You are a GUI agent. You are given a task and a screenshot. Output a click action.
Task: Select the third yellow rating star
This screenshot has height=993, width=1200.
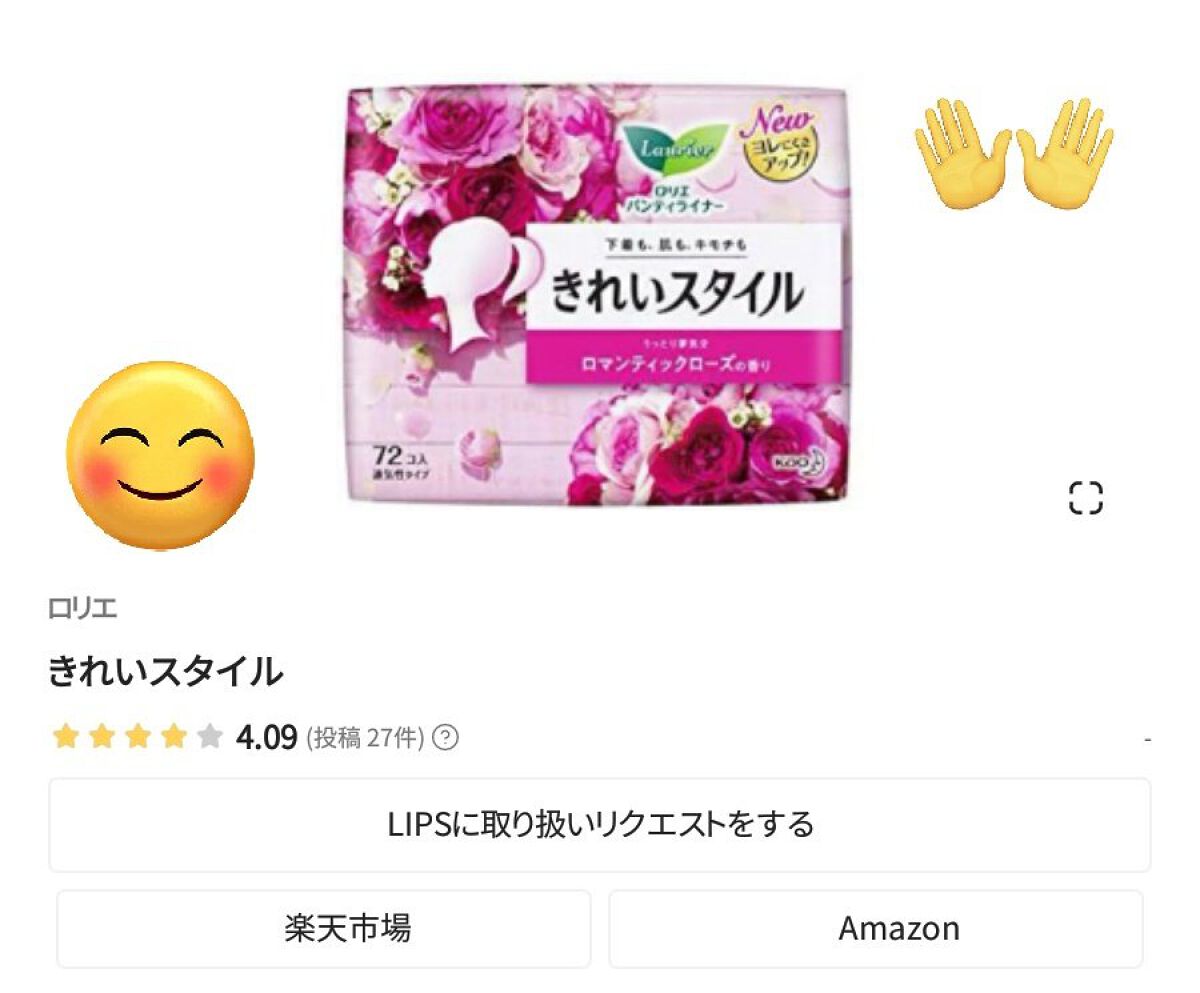(x=137, y=738)
